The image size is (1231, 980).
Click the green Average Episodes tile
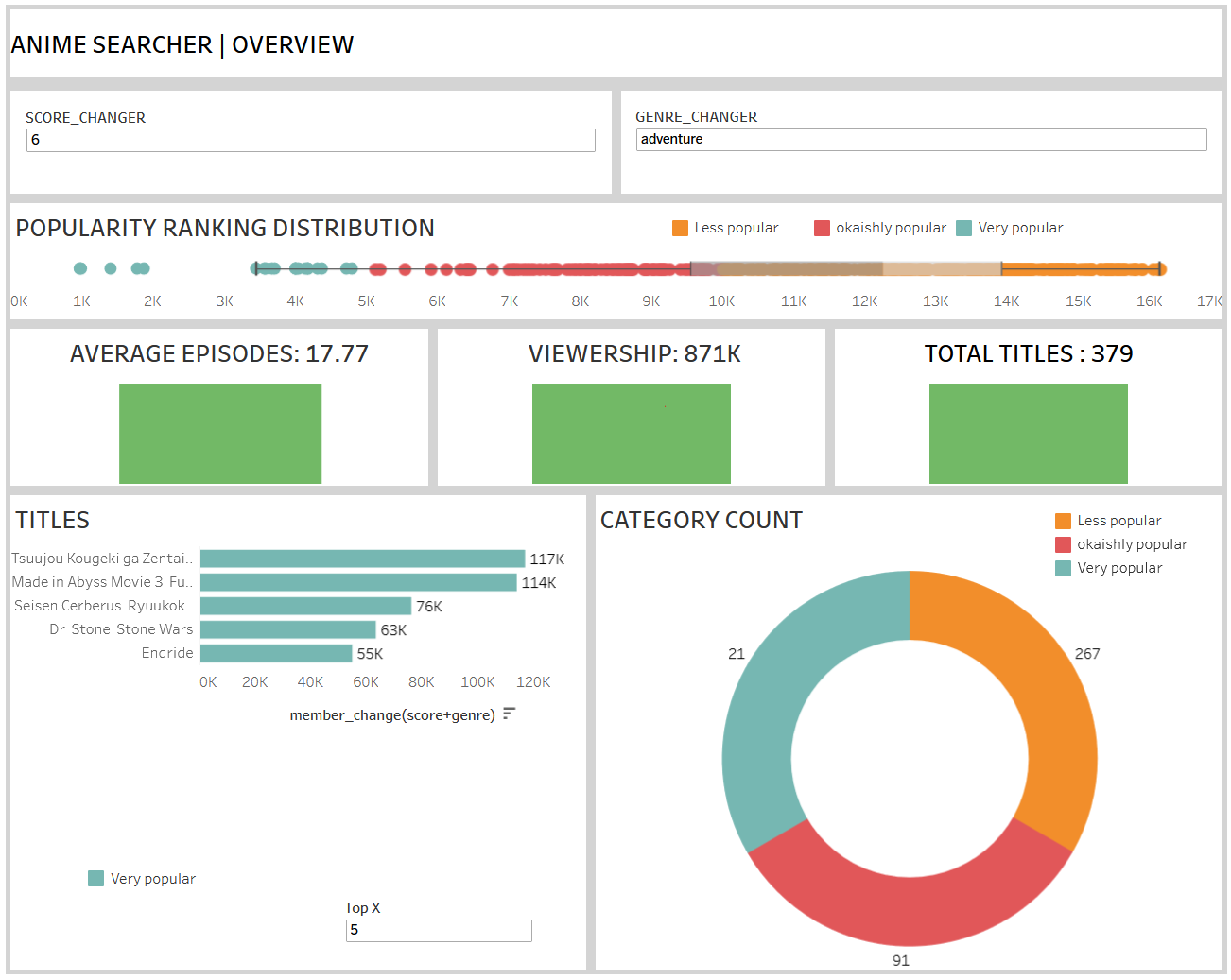tap(220, 434)
